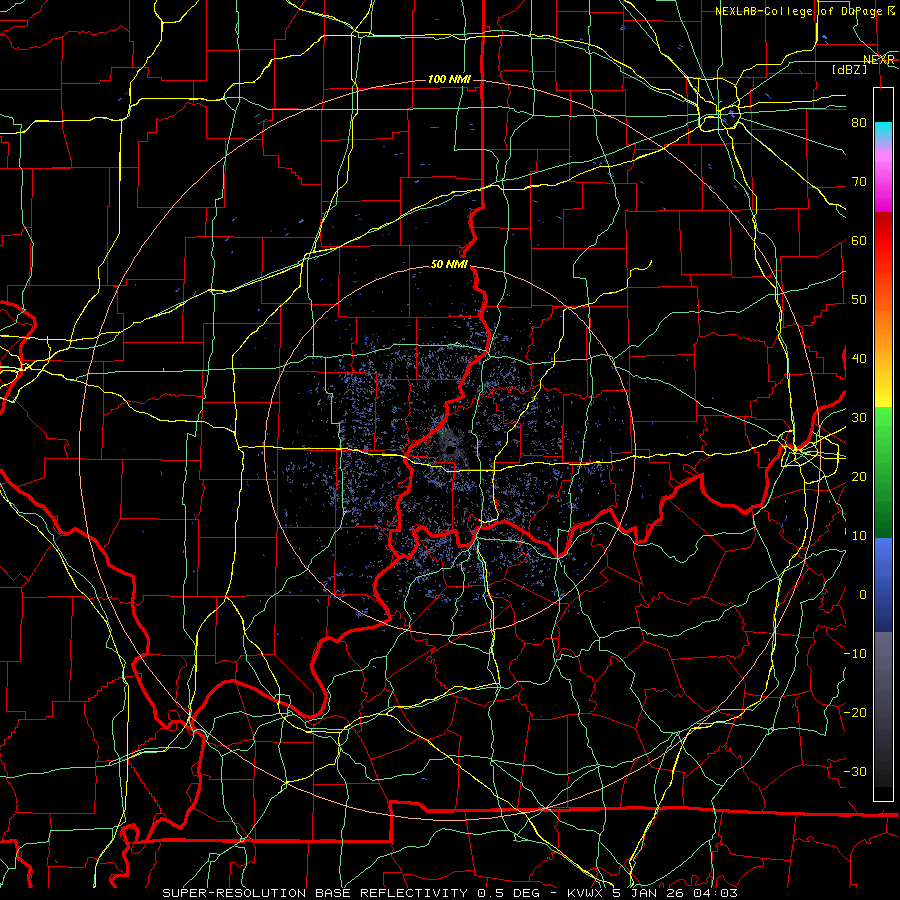The height and width of the screenshot is (900, 900).
Task: Click the 80 dBZ scale label
Action: 859,122
